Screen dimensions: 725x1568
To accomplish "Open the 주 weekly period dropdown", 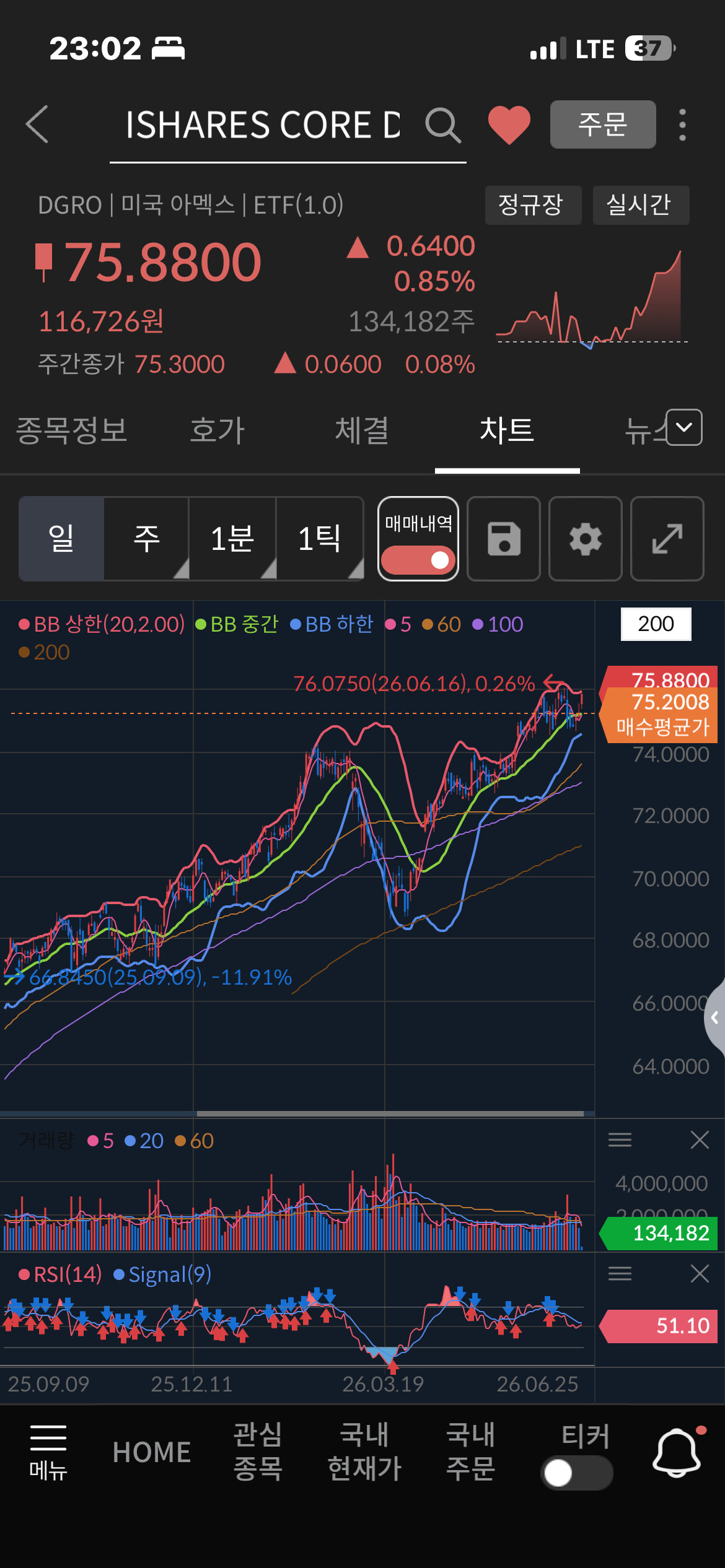I will click(147, 538).
